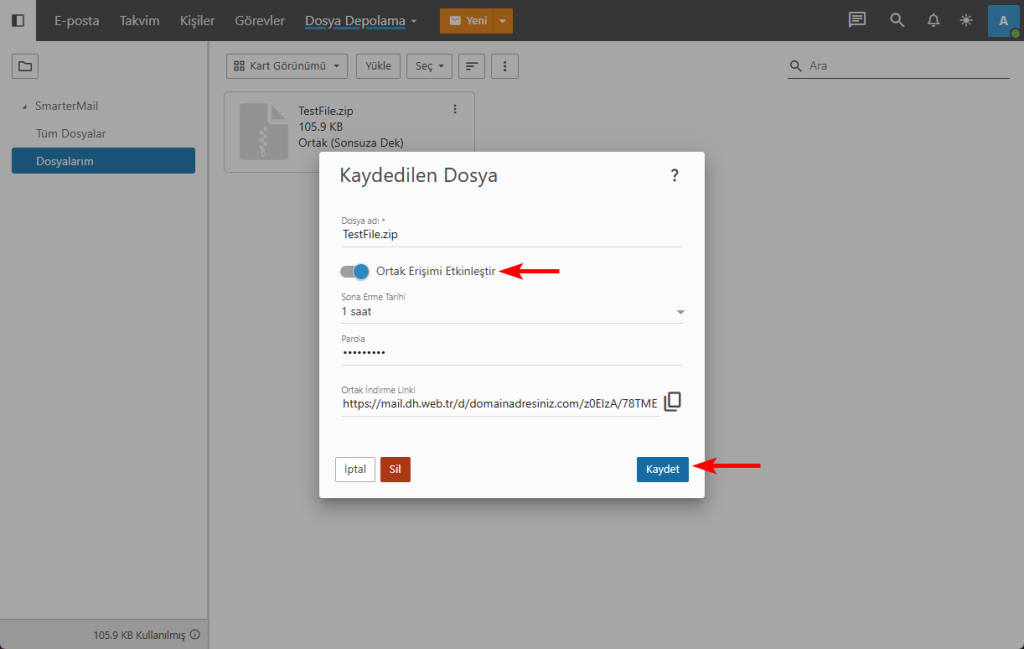1024x649 pixels.
Task: Open the help question mark icon
Action: click(x=674, y=176)
